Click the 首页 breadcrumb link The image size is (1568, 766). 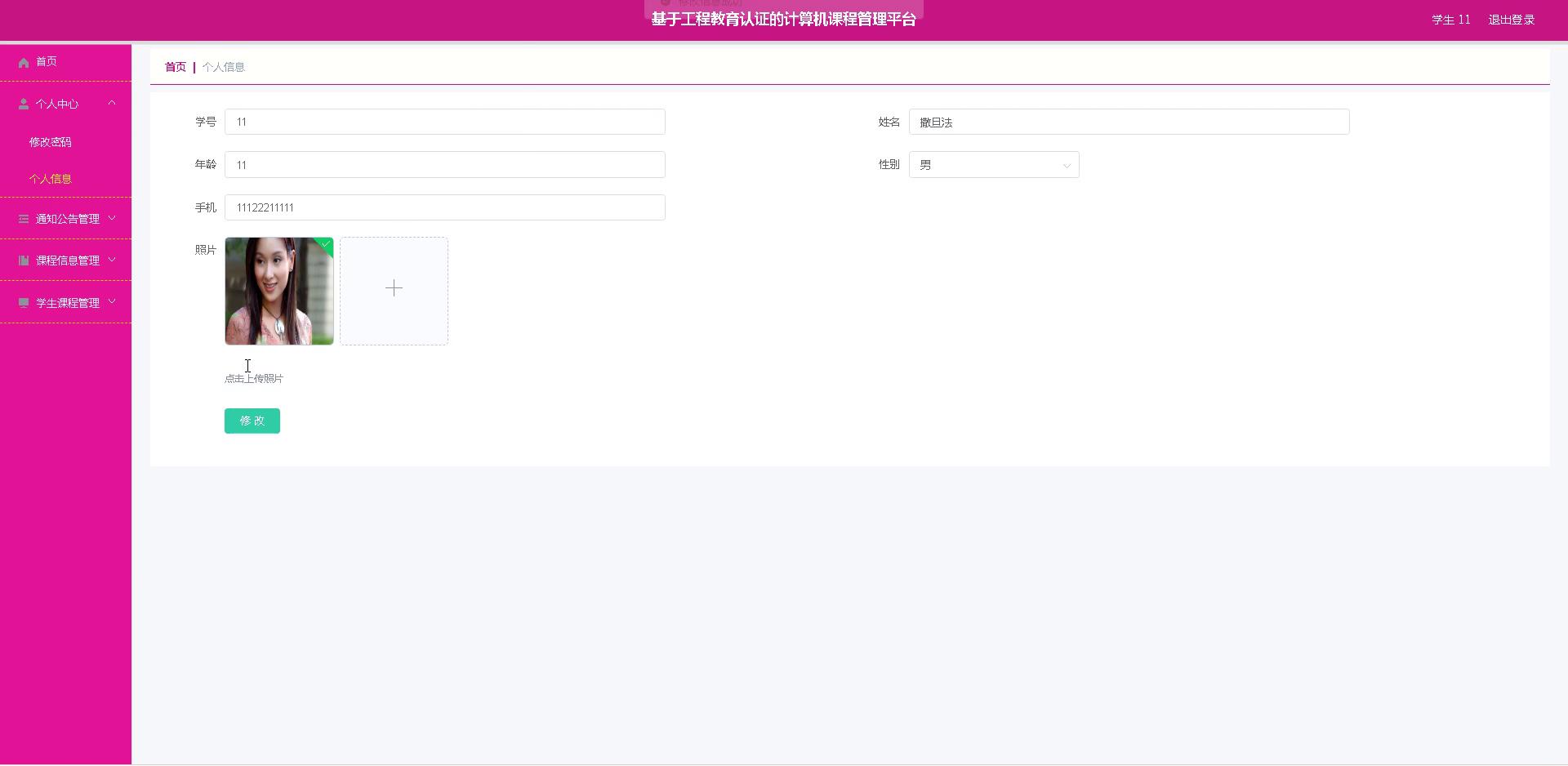tap(176, 67)
